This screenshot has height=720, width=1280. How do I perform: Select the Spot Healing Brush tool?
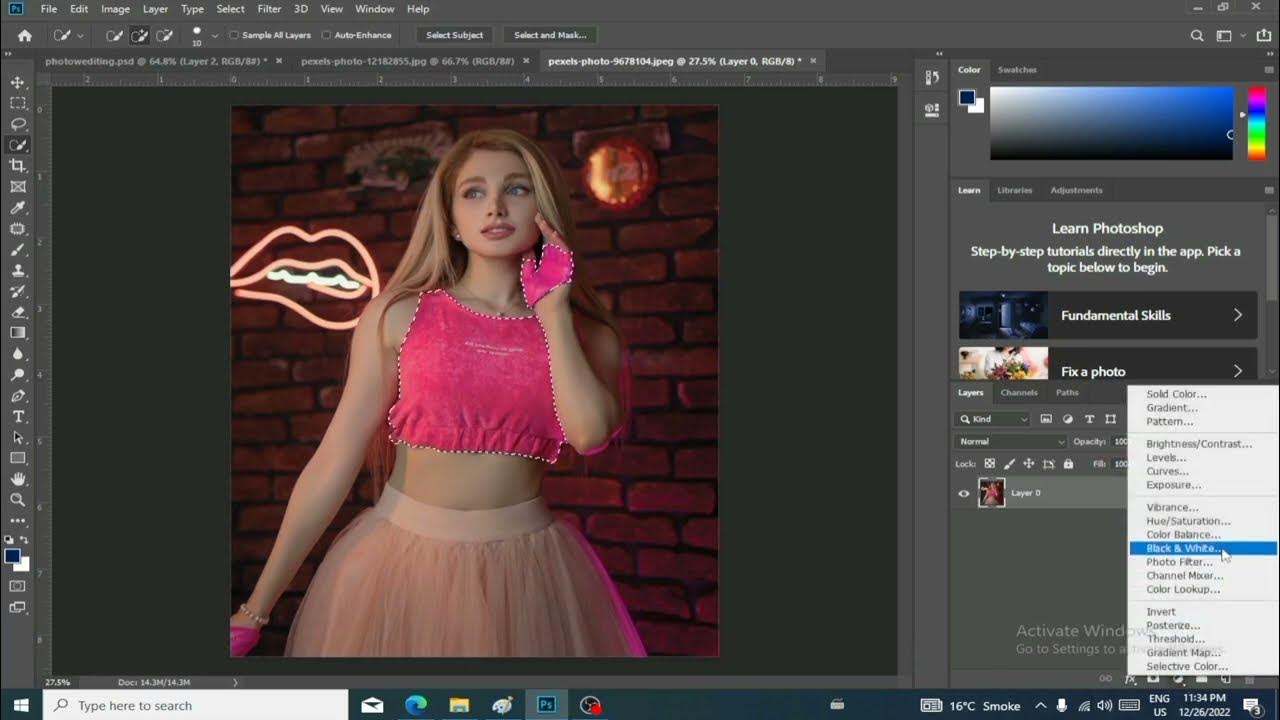(x=17, y=229)
